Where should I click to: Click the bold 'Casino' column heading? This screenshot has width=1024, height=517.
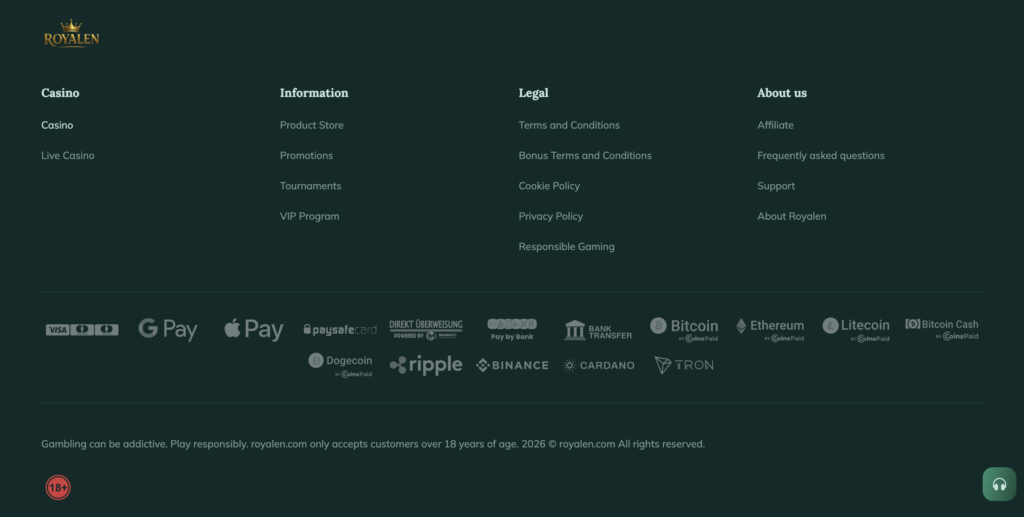(x=60, y=93)
